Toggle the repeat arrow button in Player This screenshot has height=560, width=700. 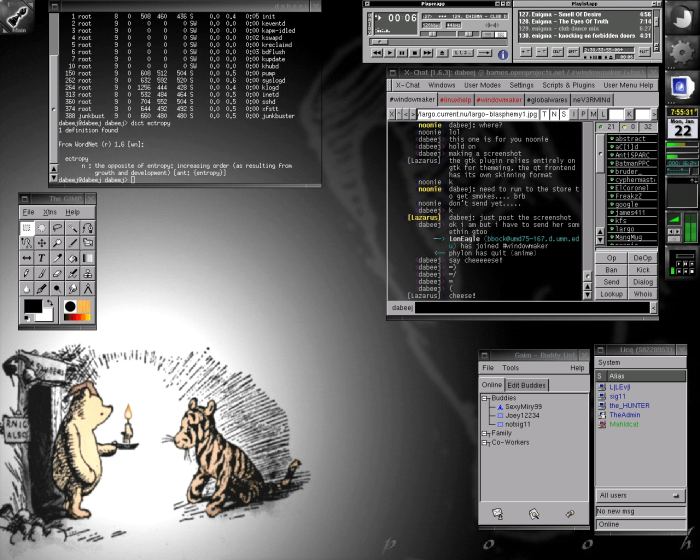coord(484,53)
